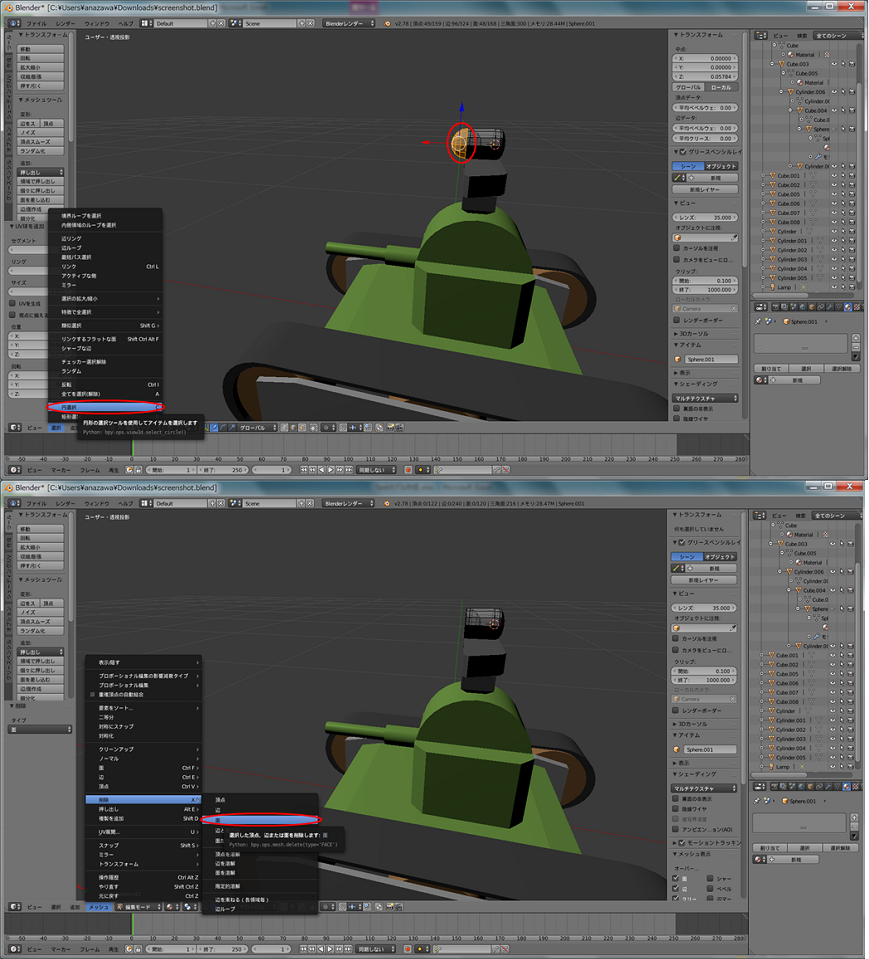The image size is (869, 959).
Task: Expand Cylinder.006 in the Outliner tree
Action: click(781, 91)
